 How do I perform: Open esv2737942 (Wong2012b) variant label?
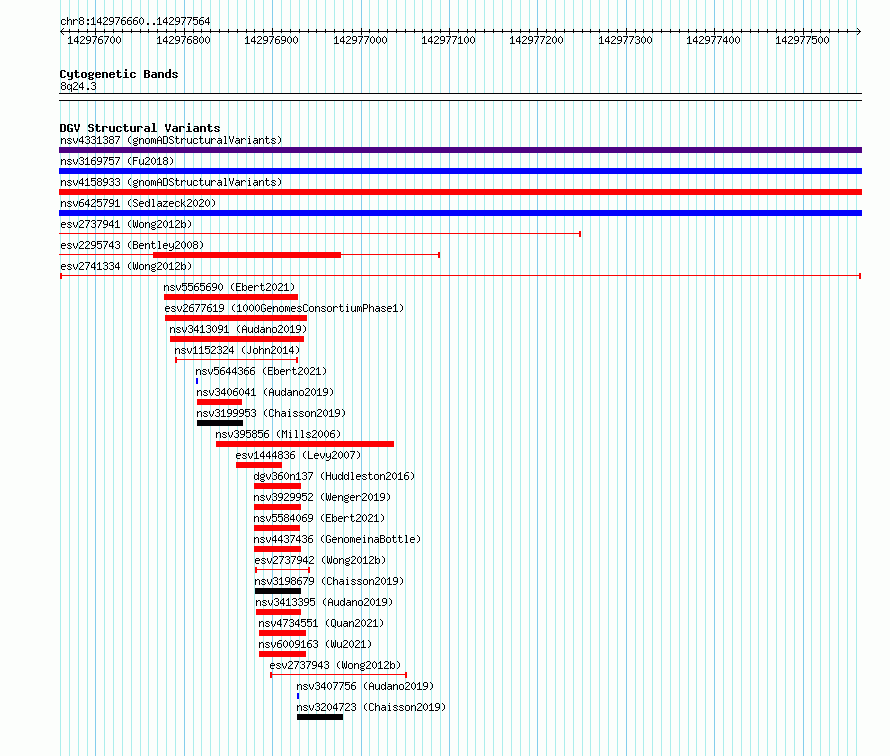[321, 560]
